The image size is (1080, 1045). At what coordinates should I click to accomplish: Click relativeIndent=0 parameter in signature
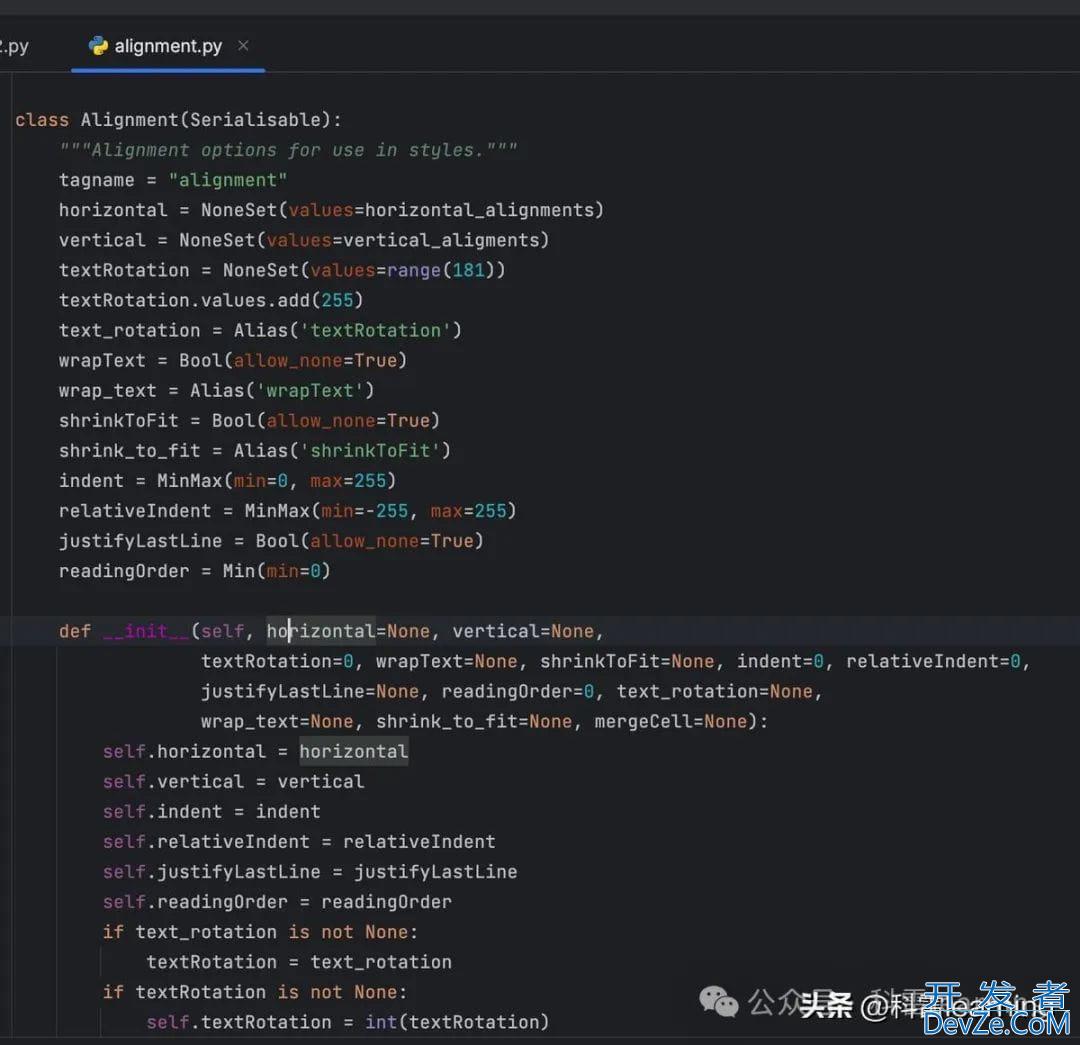[933, 661]
